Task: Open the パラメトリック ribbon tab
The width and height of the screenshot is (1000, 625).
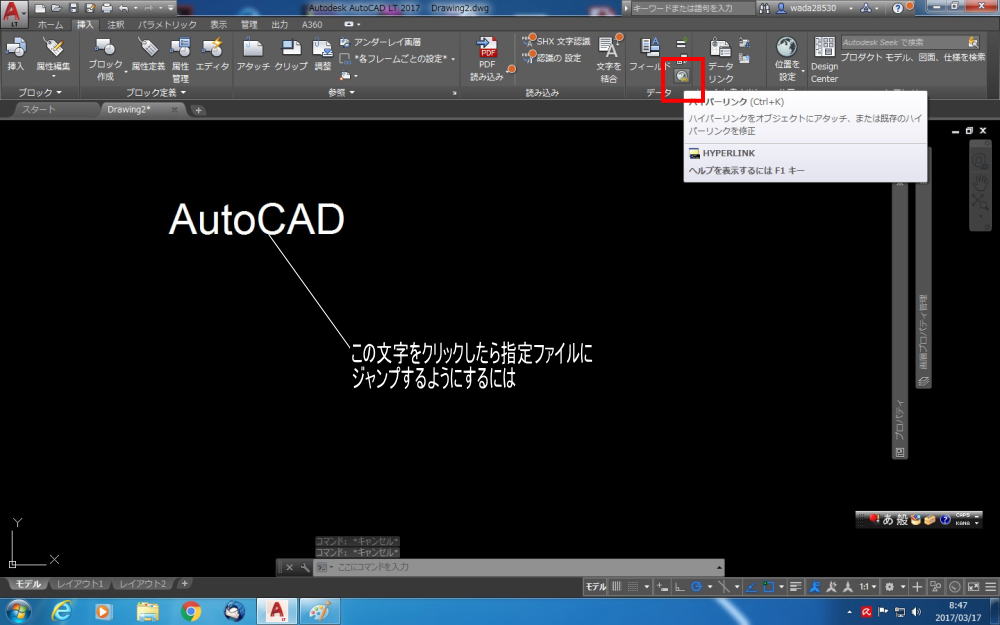Action: [x=168, y=25]
